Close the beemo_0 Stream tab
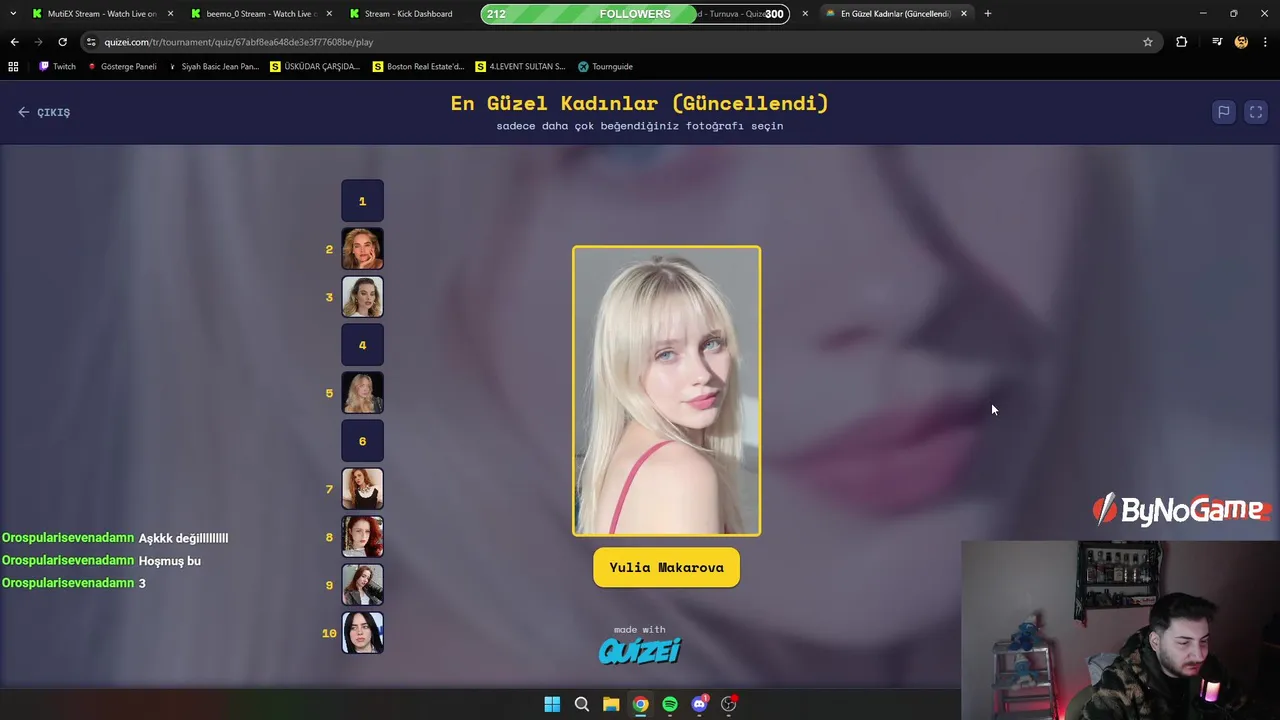Image resolution: width=1280 pixels, height=720 pixels. 329,14
